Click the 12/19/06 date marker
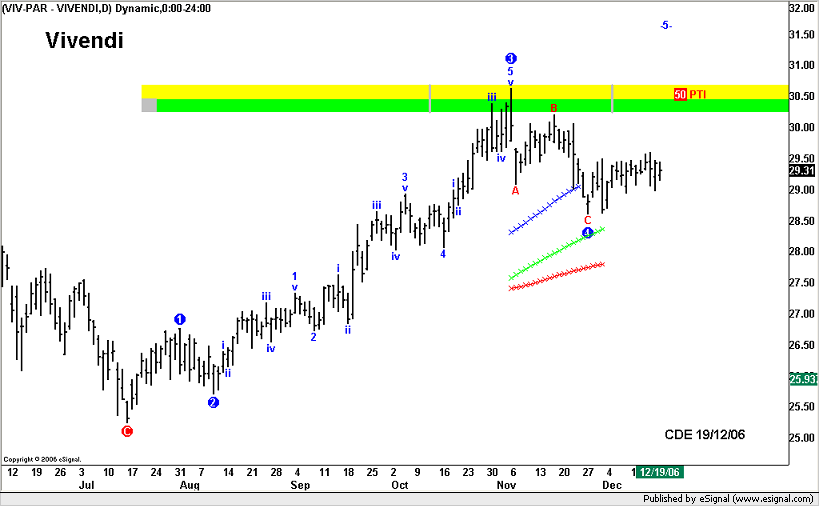Image resolution: width=819 pixels, height=506 pixels. point(661,471)
